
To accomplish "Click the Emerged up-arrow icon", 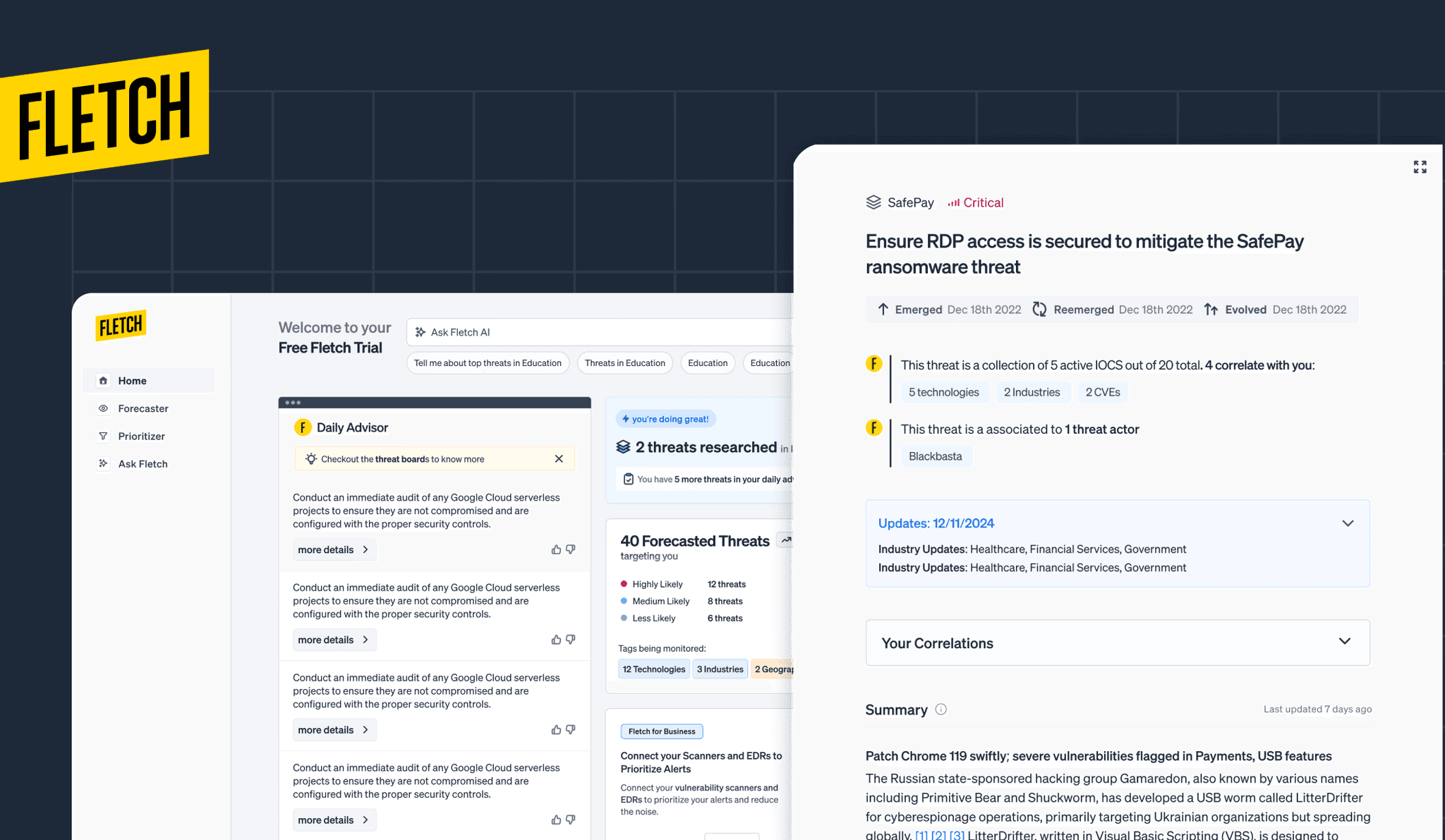I will 883,310.
